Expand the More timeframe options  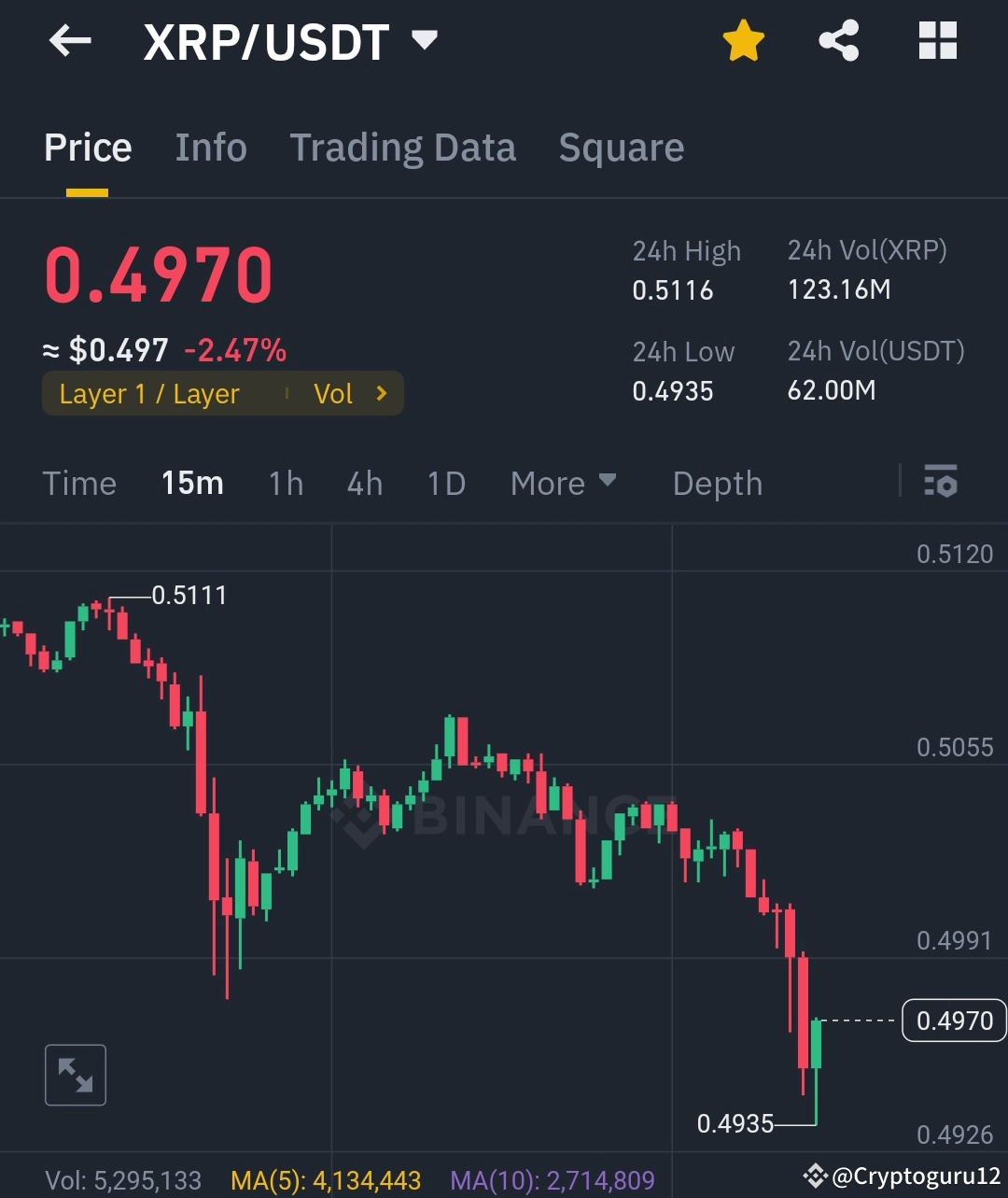[x=564, y=483]
